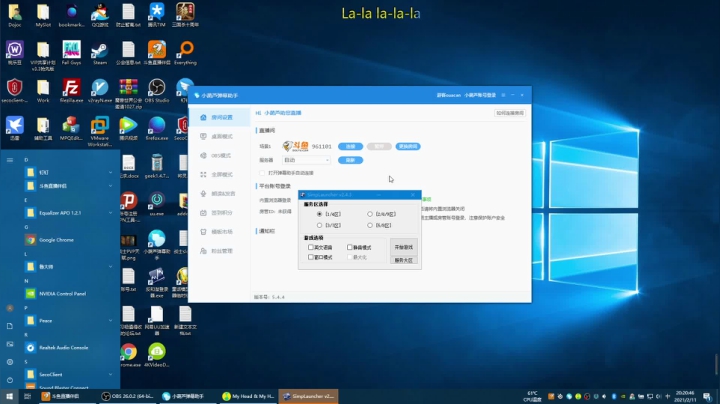Click the Power icon in Start menu

click(x=10, y=380)
